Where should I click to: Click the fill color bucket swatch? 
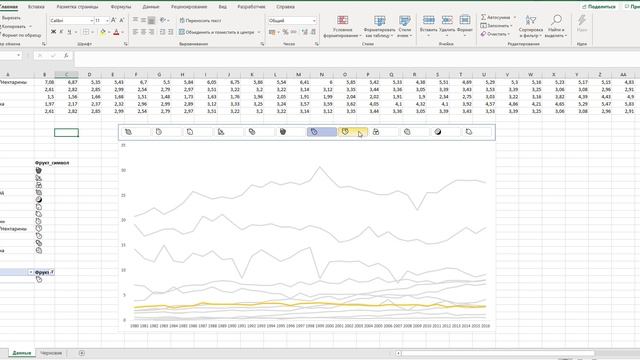pos(103,32)
